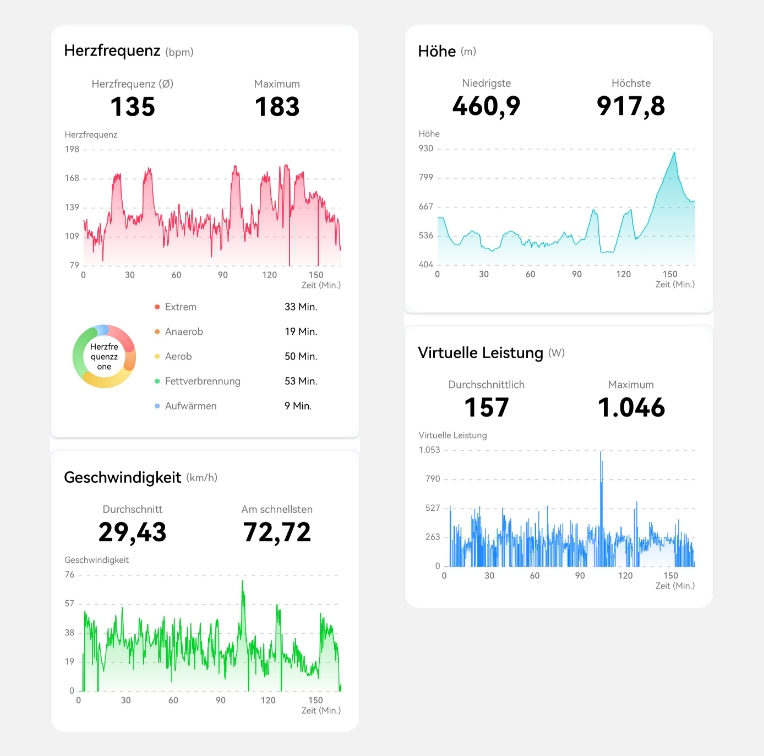Click the Höhe card heading
The width and height of the screenshot is (764, 756).
click(x=437, y=50)
